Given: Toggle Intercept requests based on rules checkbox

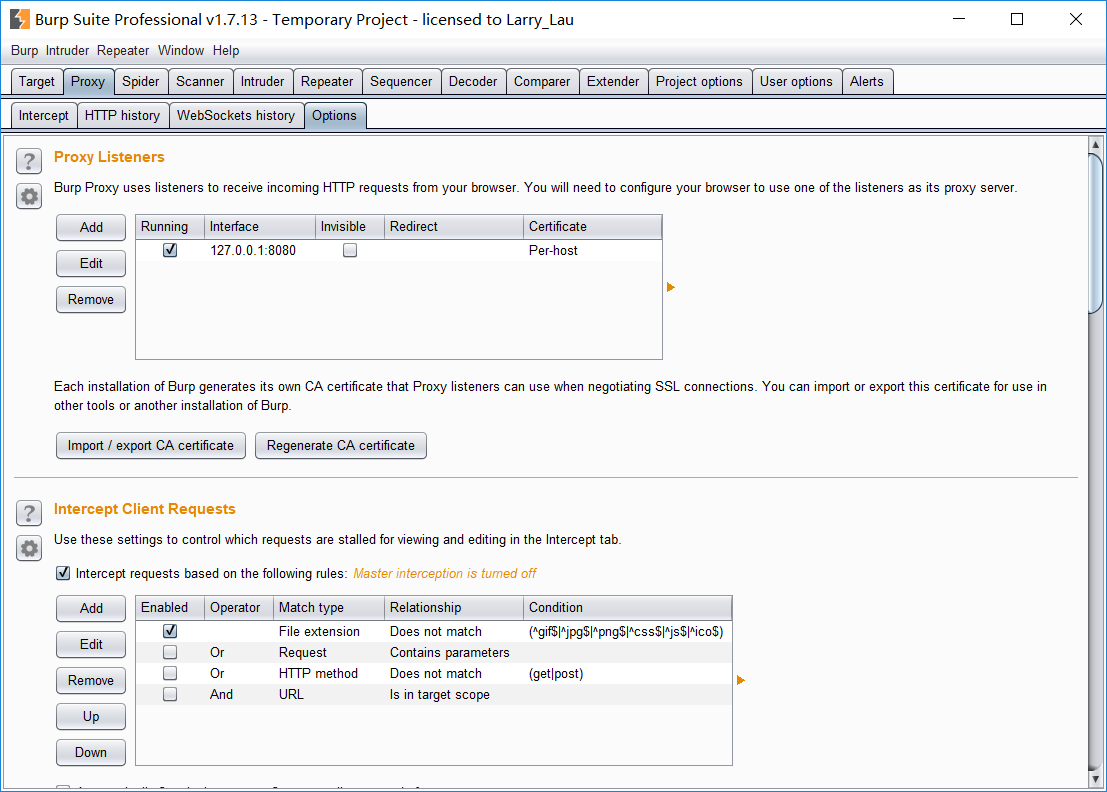Looking at the screenshot, I should pos(63,573).
